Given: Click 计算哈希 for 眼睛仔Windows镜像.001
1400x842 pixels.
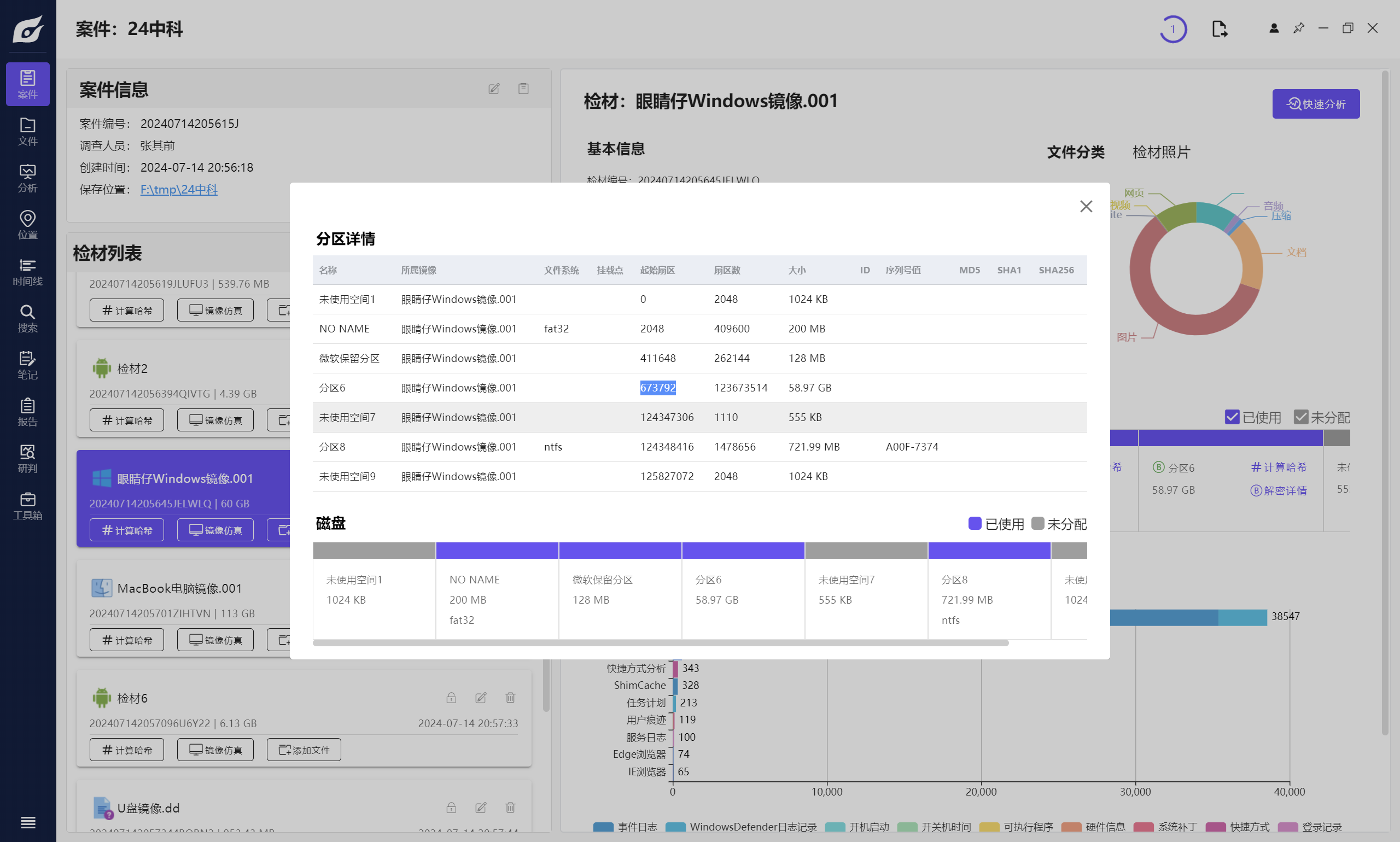Looking at the screenshot, I should pos(126,530).
